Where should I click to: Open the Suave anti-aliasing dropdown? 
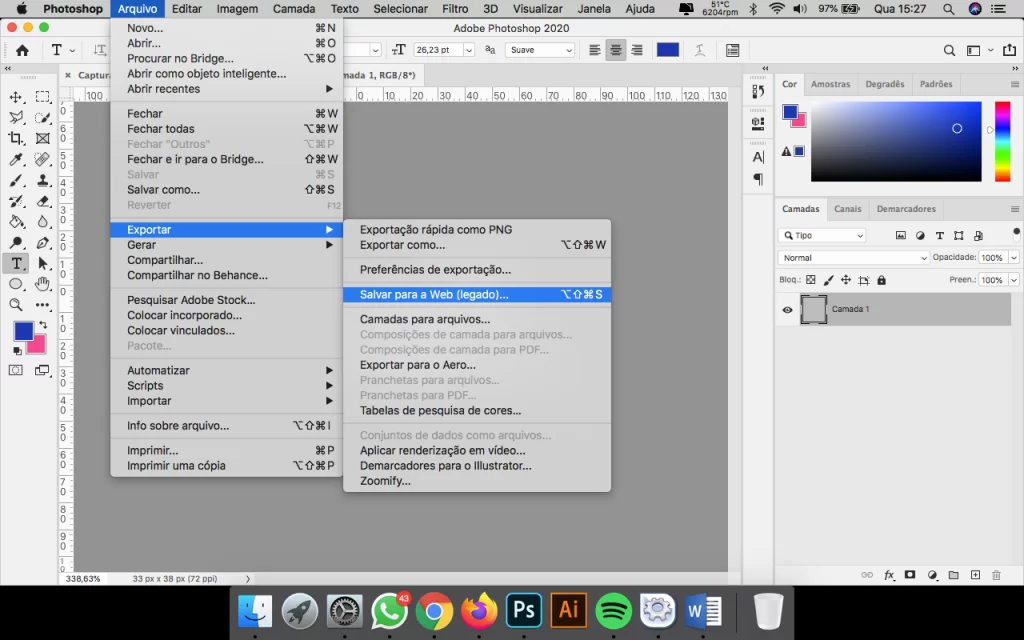click(x=540, y=50)
